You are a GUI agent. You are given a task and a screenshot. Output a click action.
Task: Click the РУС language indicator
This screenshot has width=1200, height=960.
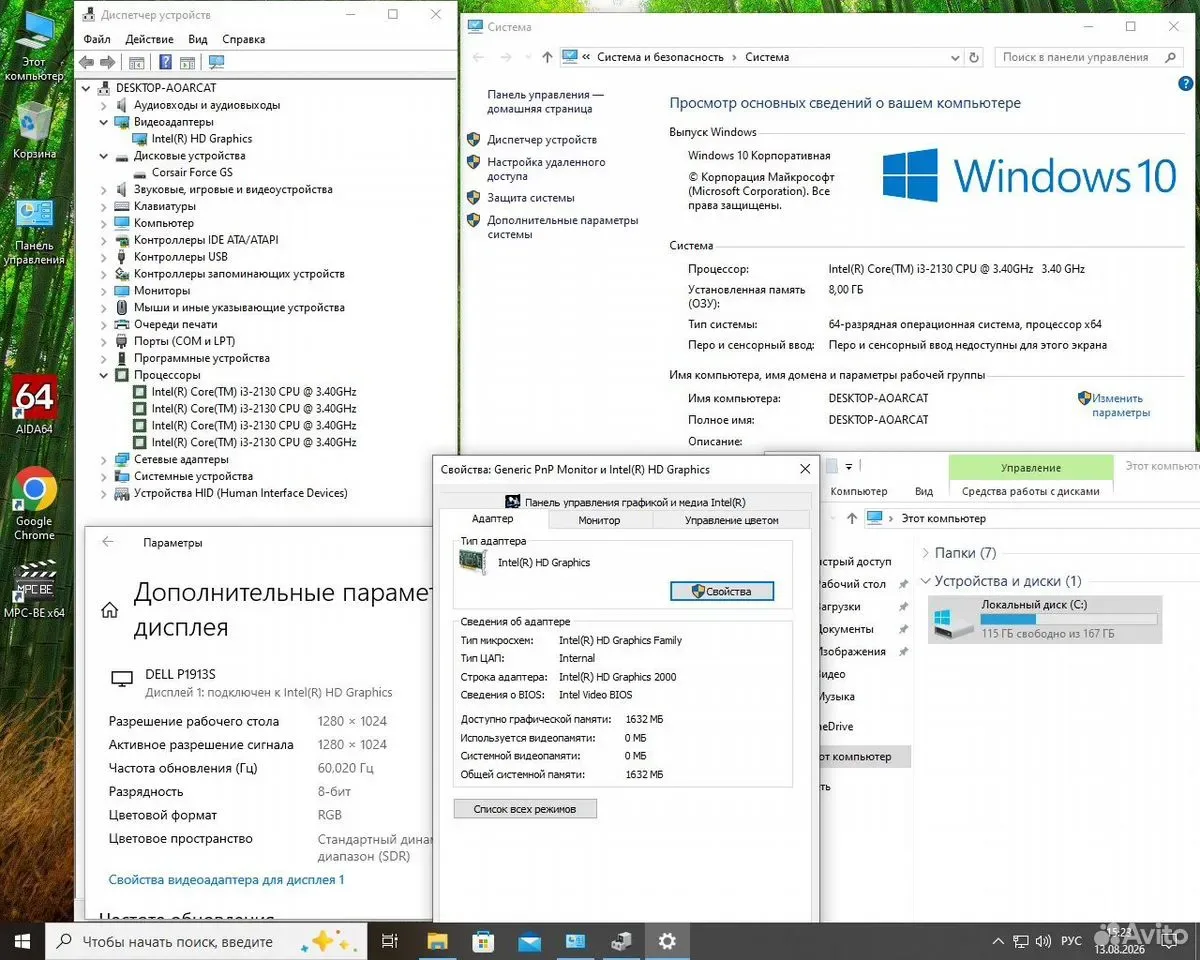pos(1071,942)
